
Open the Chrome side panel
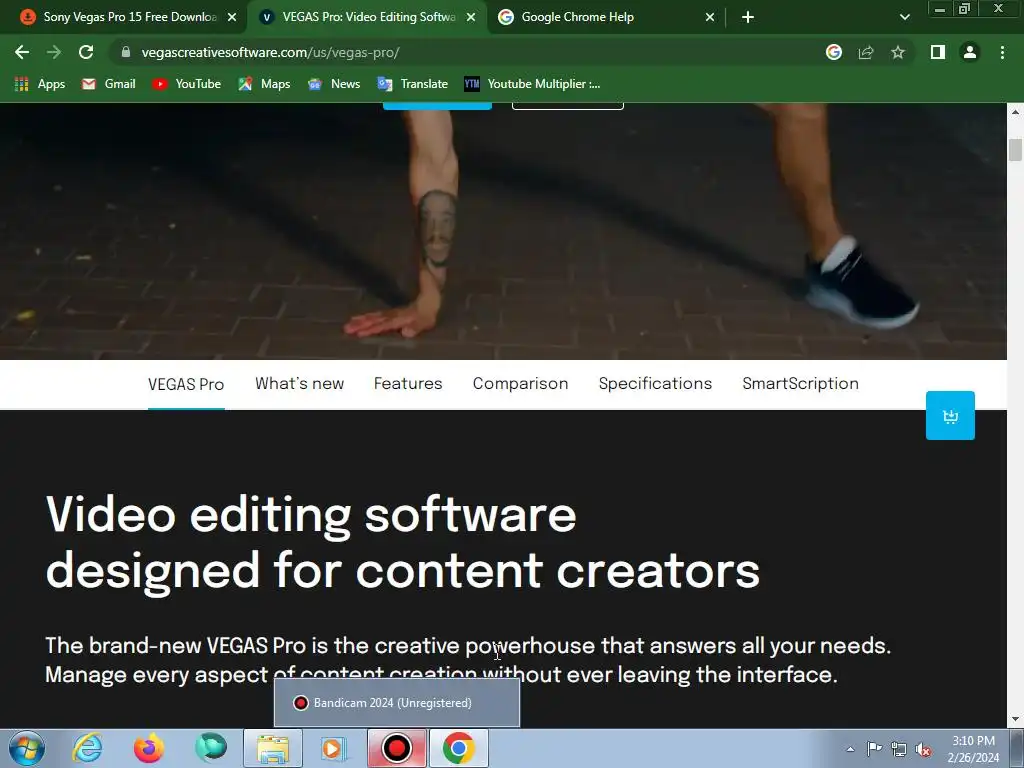(938, 52)
